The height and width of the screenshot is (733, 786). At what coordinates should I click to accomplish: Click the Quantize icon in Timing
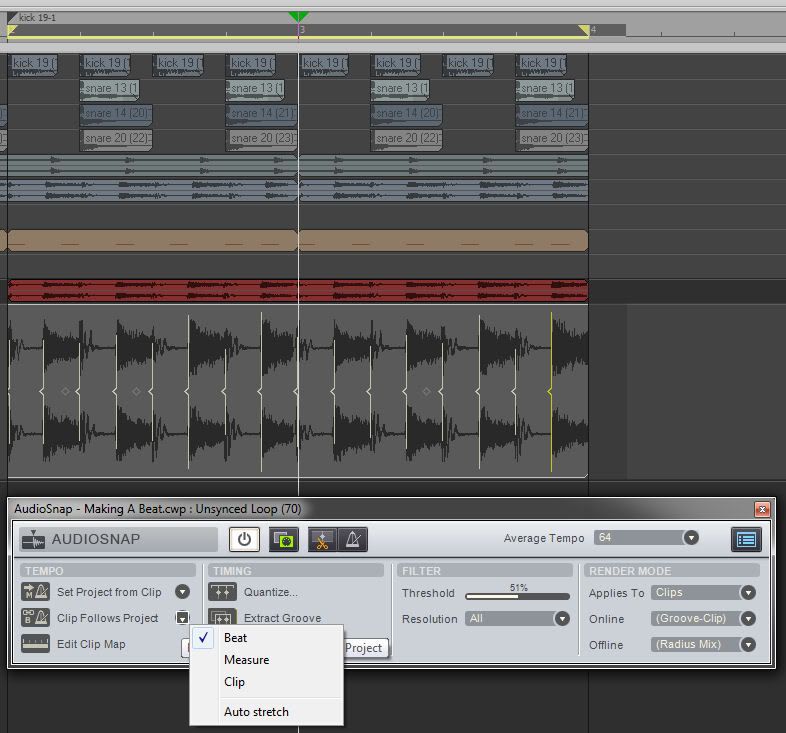coord(222,592)
